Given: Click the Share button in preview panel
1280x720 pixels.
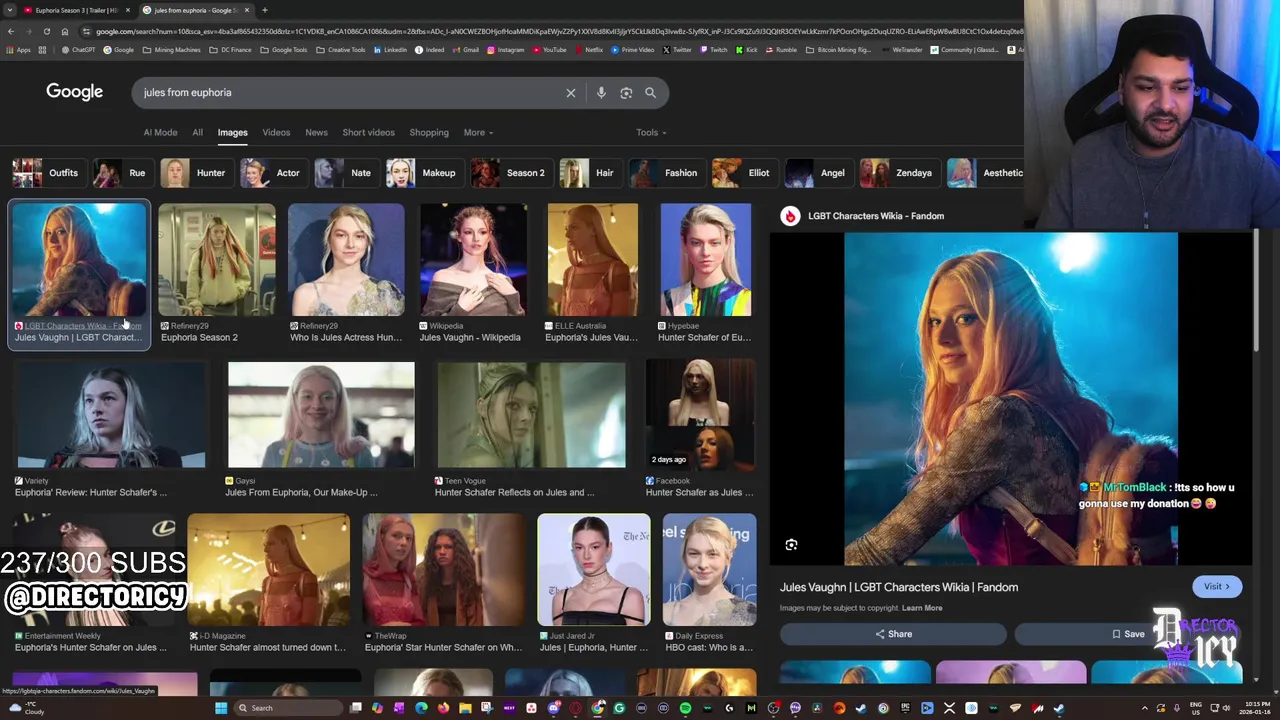Looking at the screenshot, I should click(x=893, y=634).
